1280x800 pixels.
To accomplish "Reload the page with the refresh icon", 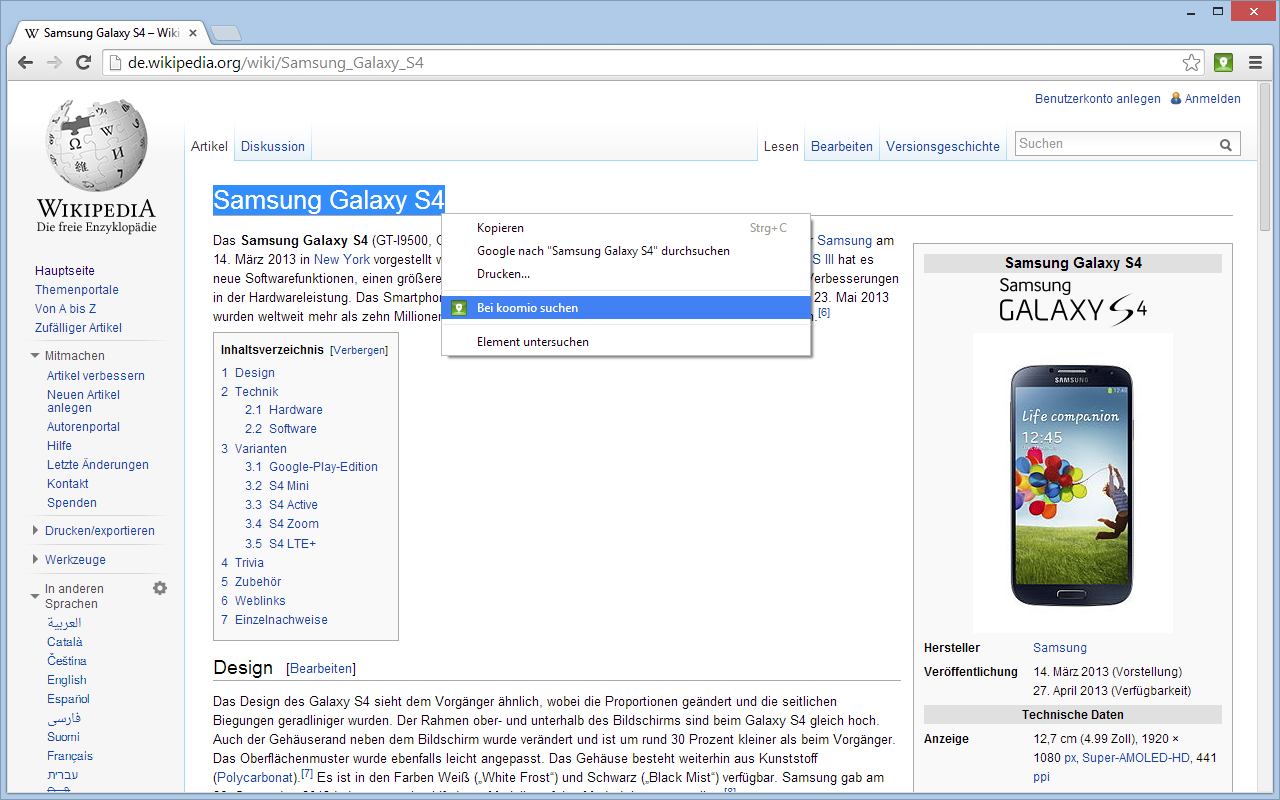I will tap(83, 63).
